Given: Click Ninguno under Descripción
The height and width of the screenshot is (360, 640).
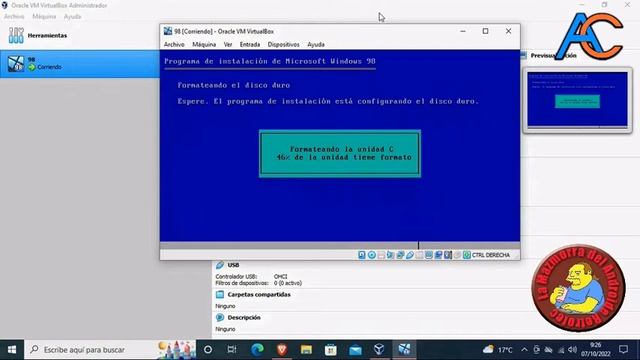Looking at the screenshot, I should [x=225, y=329].
